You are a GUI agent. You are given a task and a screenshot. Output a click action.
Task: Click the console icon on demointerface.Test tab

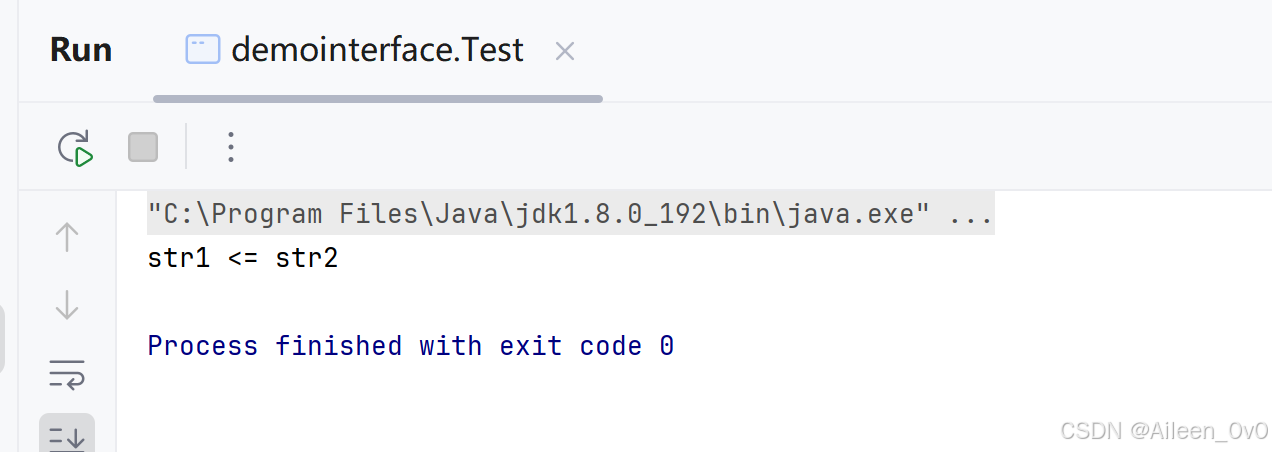[203, 50]
